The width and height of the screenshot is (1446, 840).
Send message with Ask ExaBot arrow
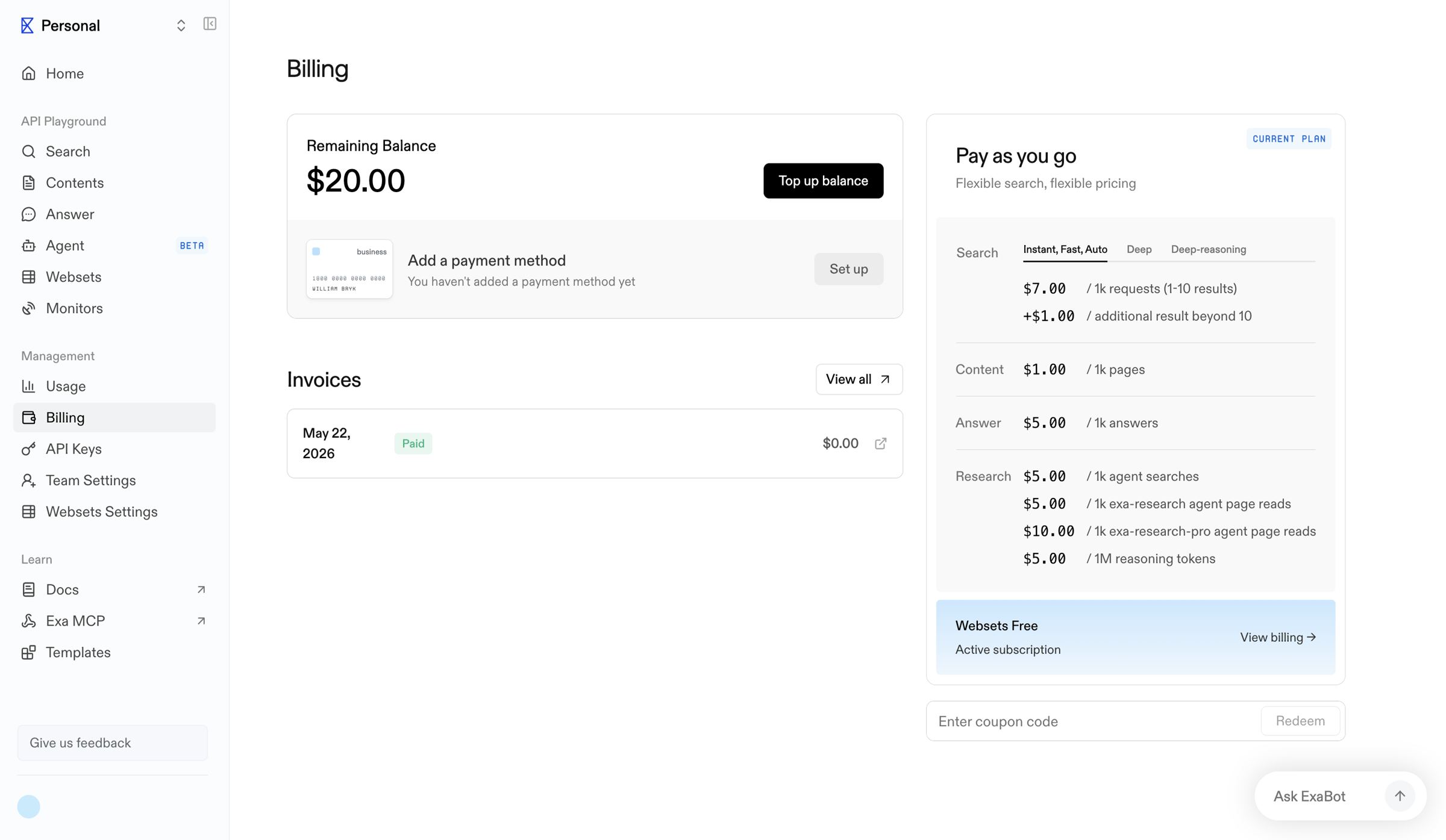(x=1400, y=796)
